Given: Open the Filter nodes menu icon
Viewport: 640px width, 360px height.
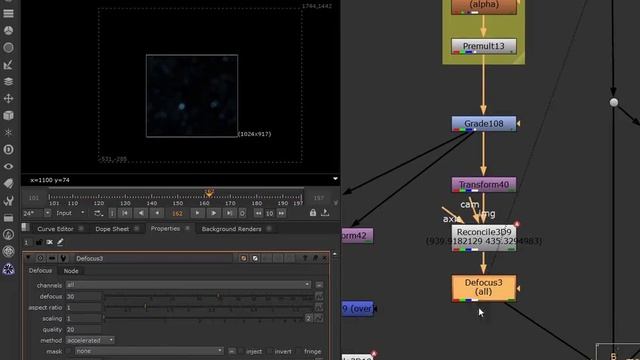Looking at the screenshot, I should point(8,48).
